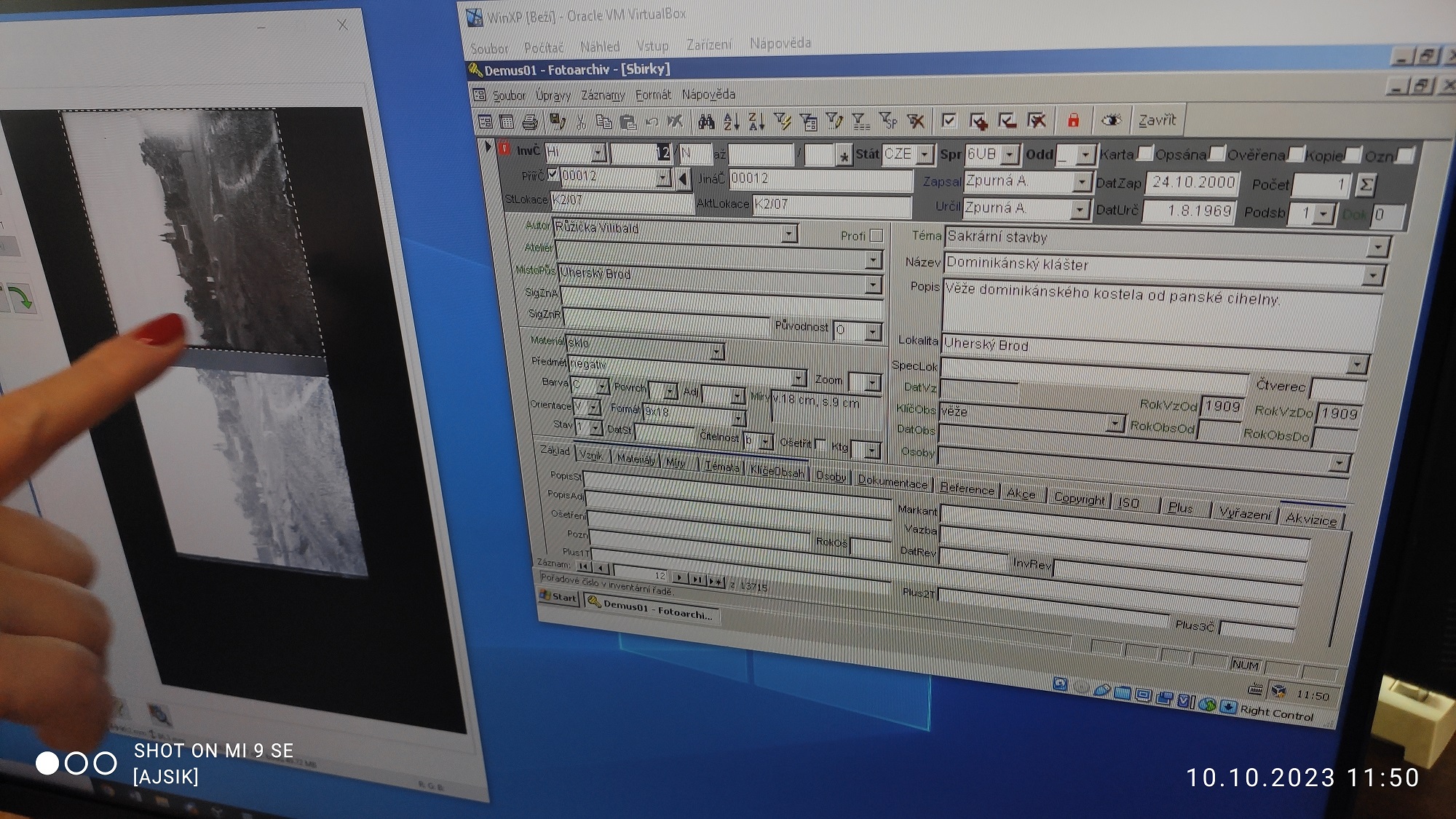Open the Úpravy menu
Image resolution: width=1456 pixels, height=819 pixels.
553,95
